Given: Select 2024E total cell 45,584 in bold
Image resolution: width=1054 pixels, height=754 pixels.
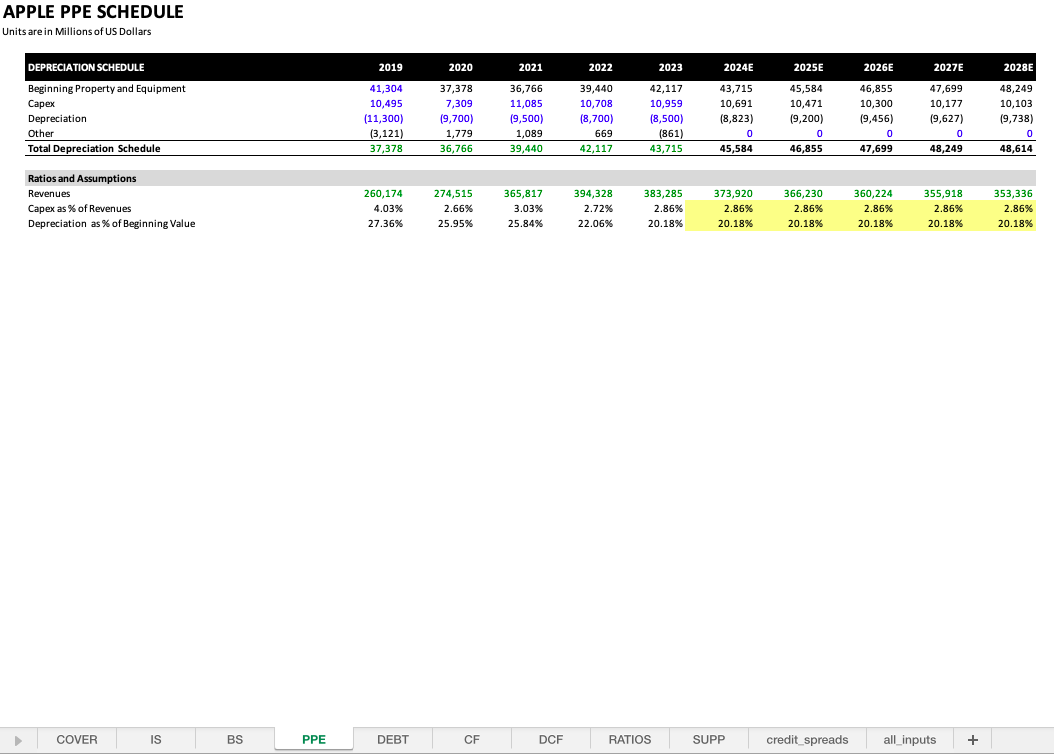Looking at the screenshot, I should [736, 149].
